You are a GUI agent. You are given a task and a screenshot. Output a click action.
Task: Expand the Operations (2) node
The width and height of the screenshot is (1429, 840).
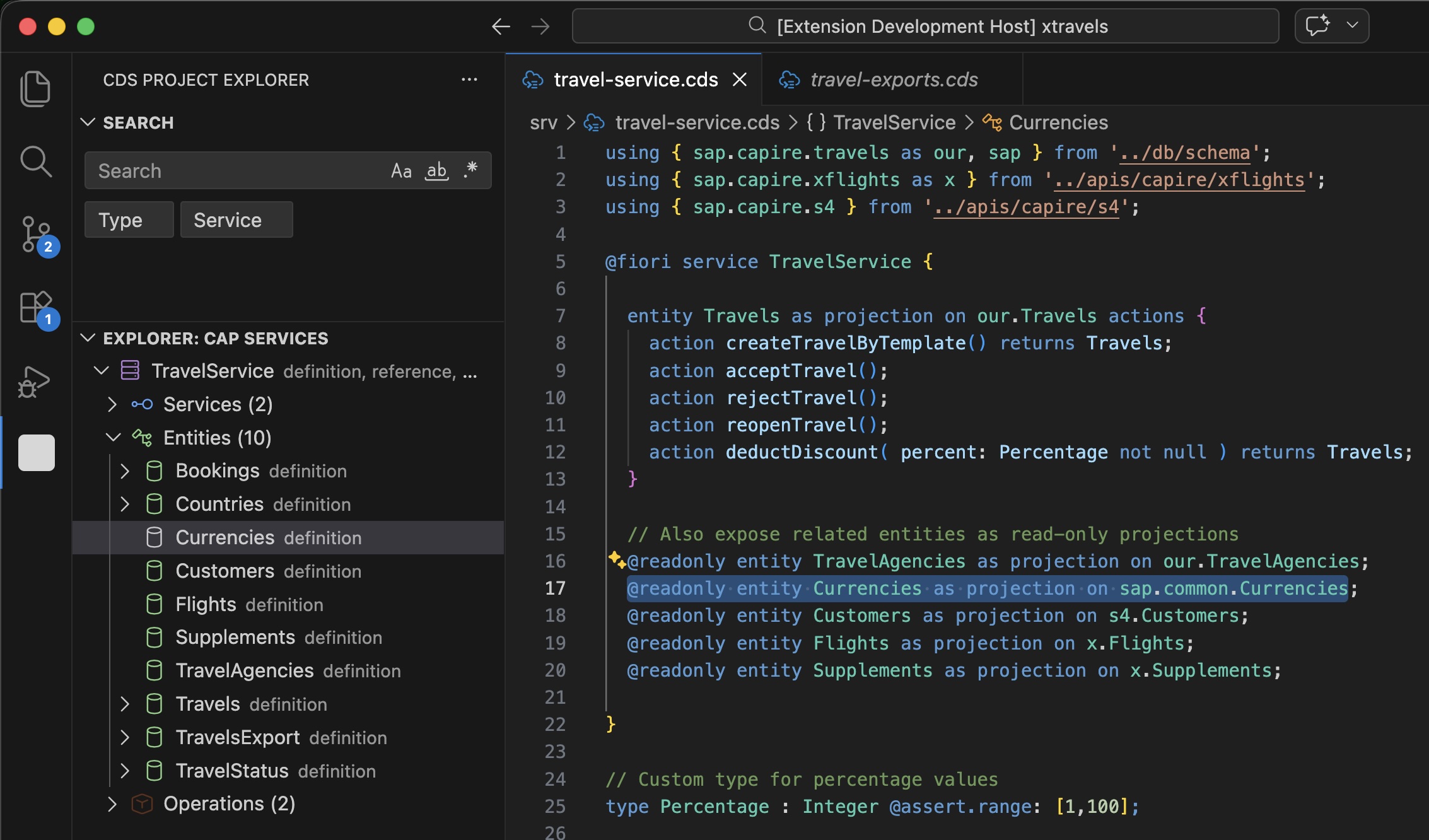[113, 804]
